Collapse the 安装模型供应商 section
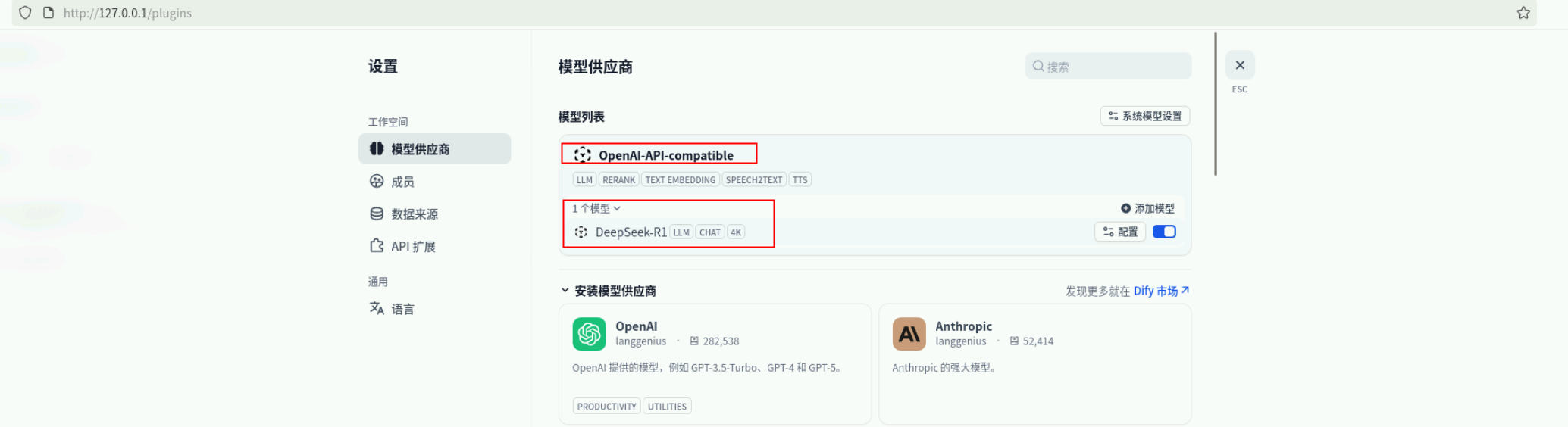The width and height of the screenshot is (1568, 427). [609, 291]
